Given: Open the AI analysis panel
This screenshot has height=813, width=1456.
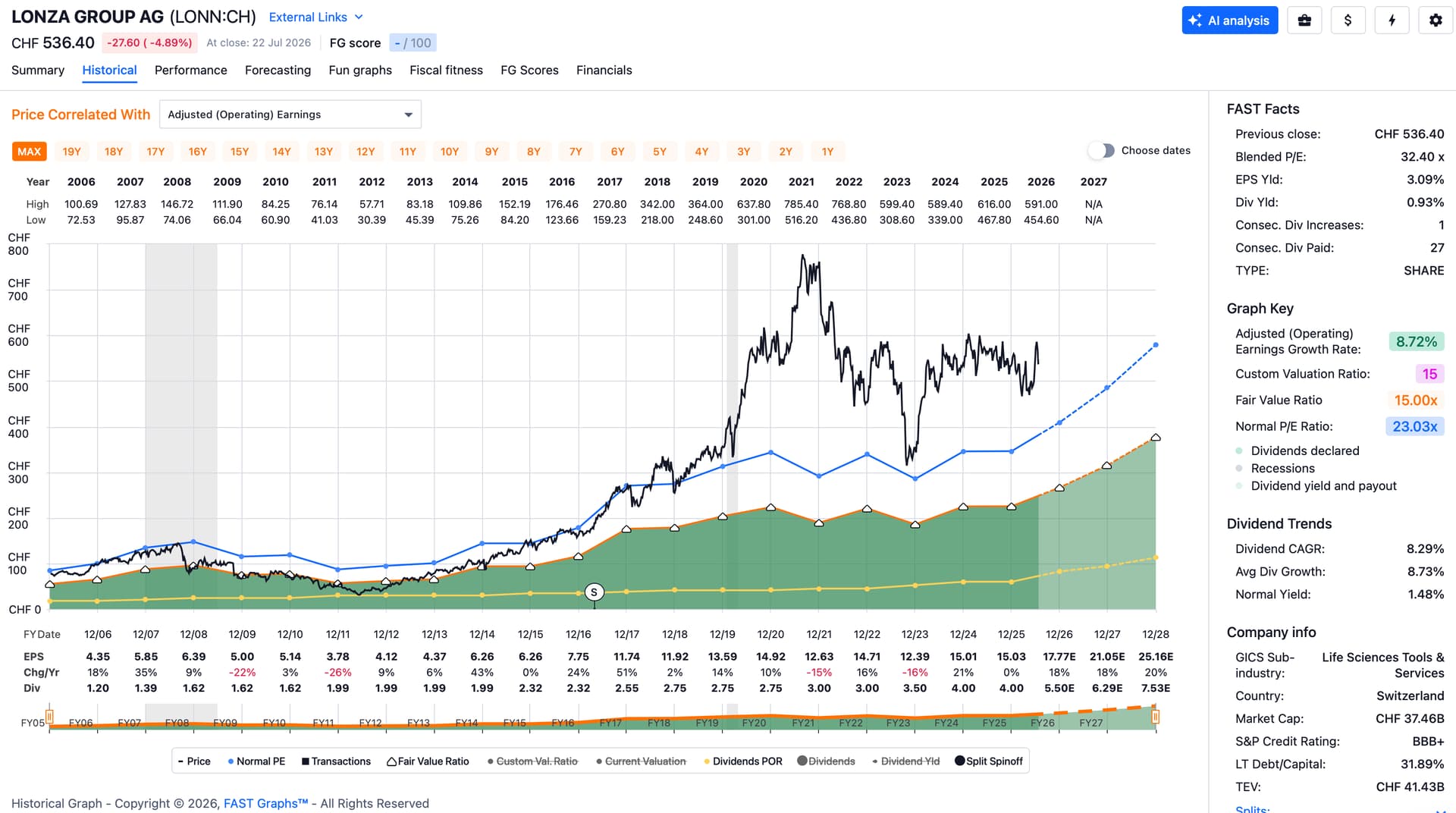Looking at the screenshot, I should point(1229,20).
